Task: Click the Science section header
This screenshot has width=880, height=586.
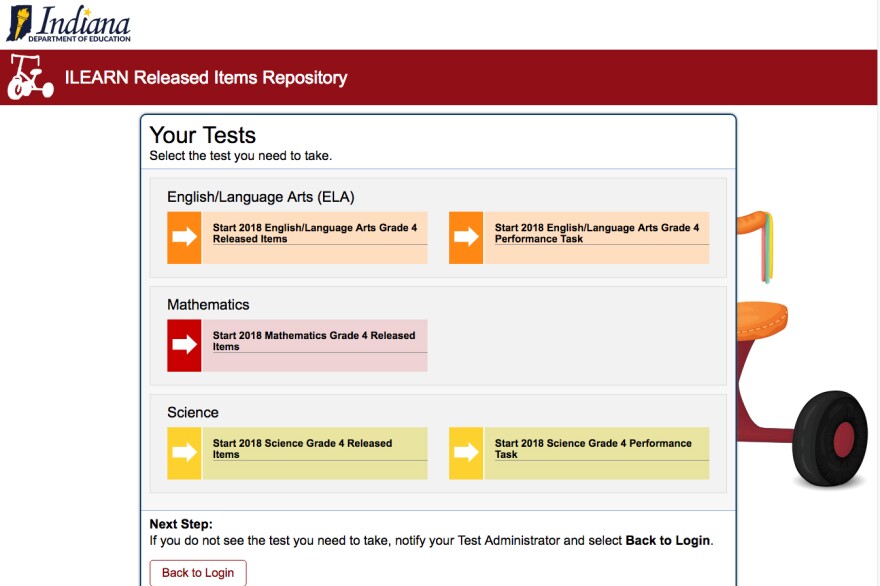Action: click(x=193, y=412)
